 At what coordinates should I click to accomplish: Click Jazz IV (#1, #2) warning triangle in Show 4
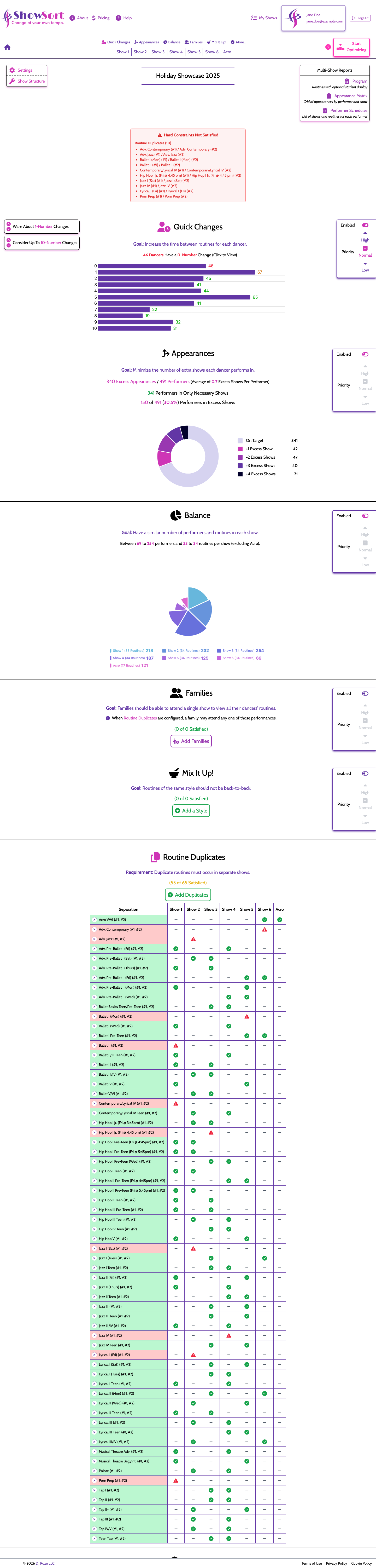(x=229, y=1335)
